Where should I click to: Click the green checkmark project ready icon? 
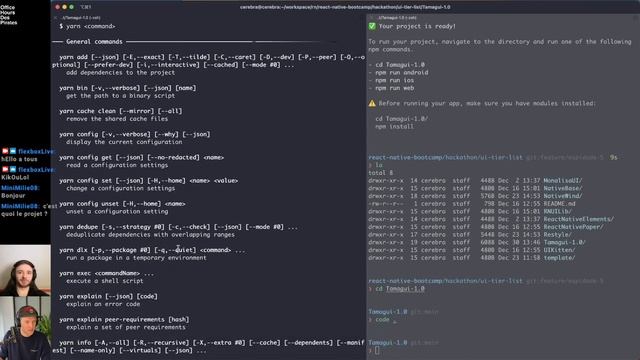click(372, 26)
